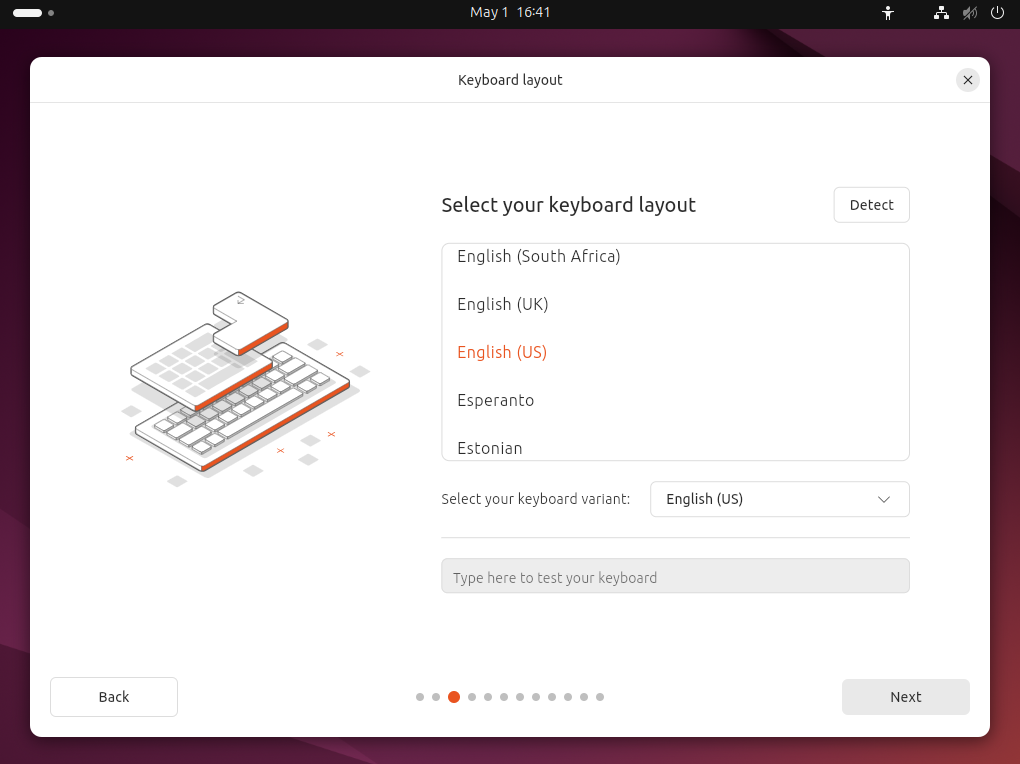Focus the keyboard test input field
The width and height of the screenshot is (1020, 764).
point(675,577)
